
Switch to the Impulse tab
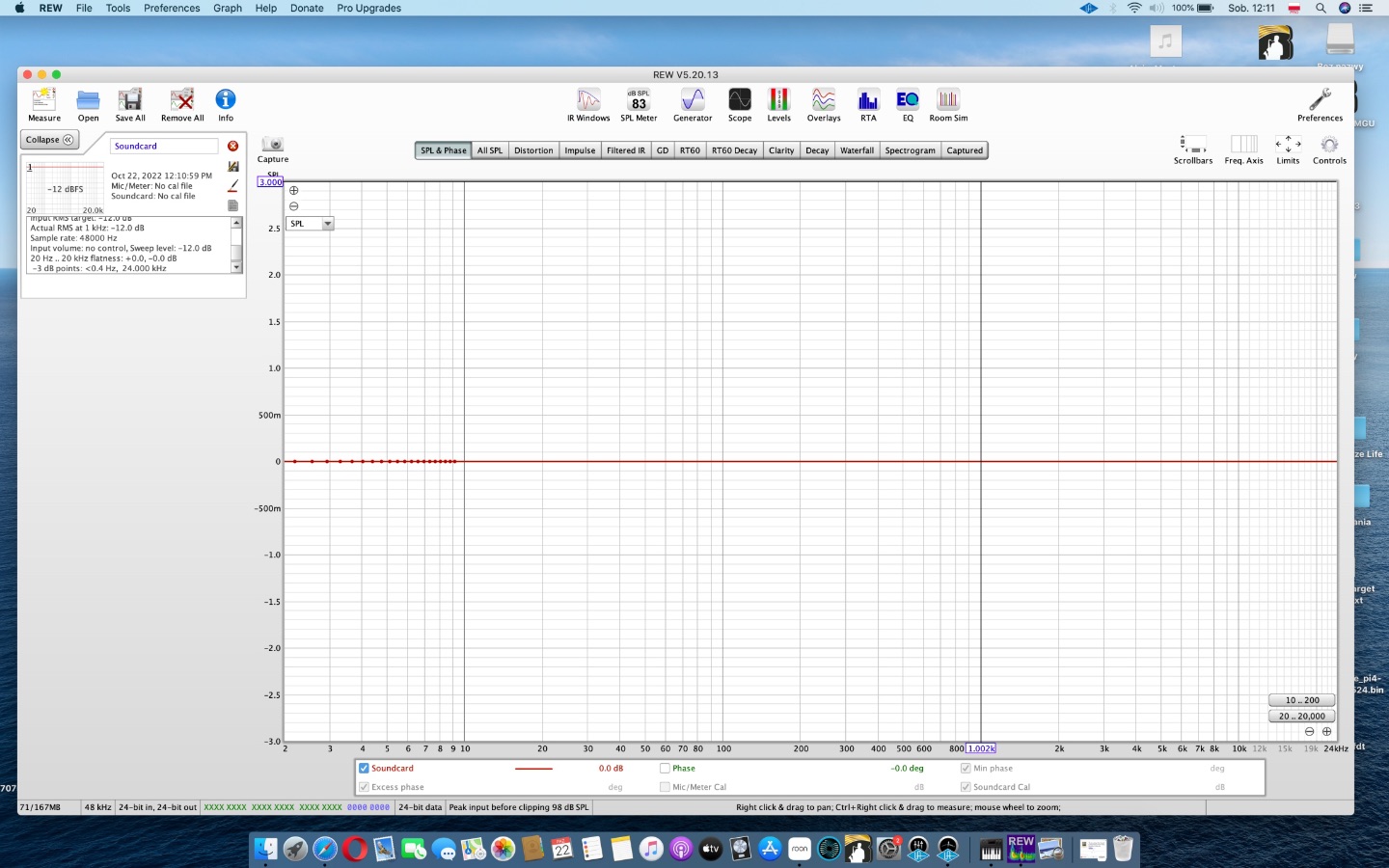580,150
